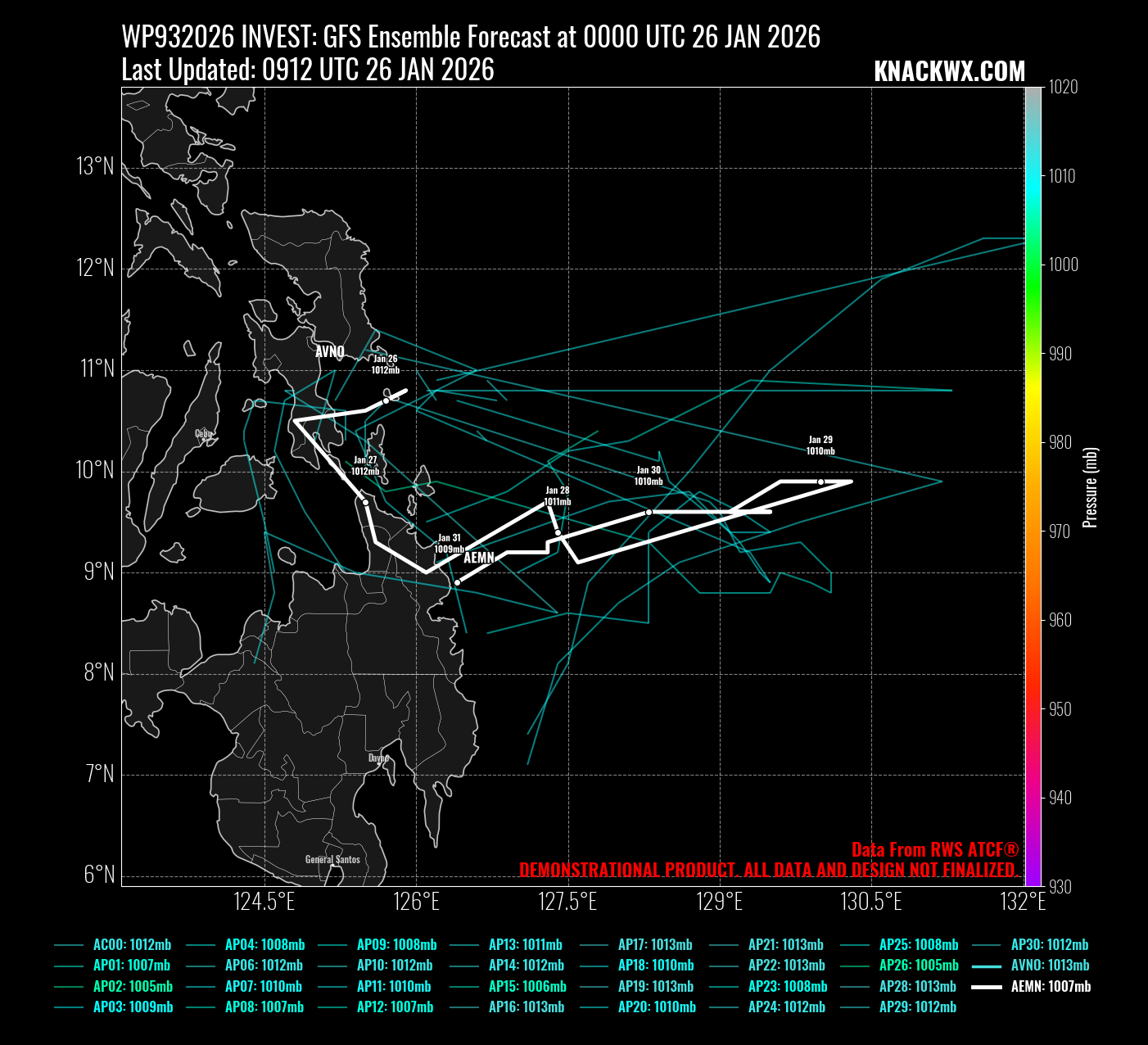The image size is (1148, 1045).
Task: Click the Jan 30 1010mb track marker
Action: (649, 512)
